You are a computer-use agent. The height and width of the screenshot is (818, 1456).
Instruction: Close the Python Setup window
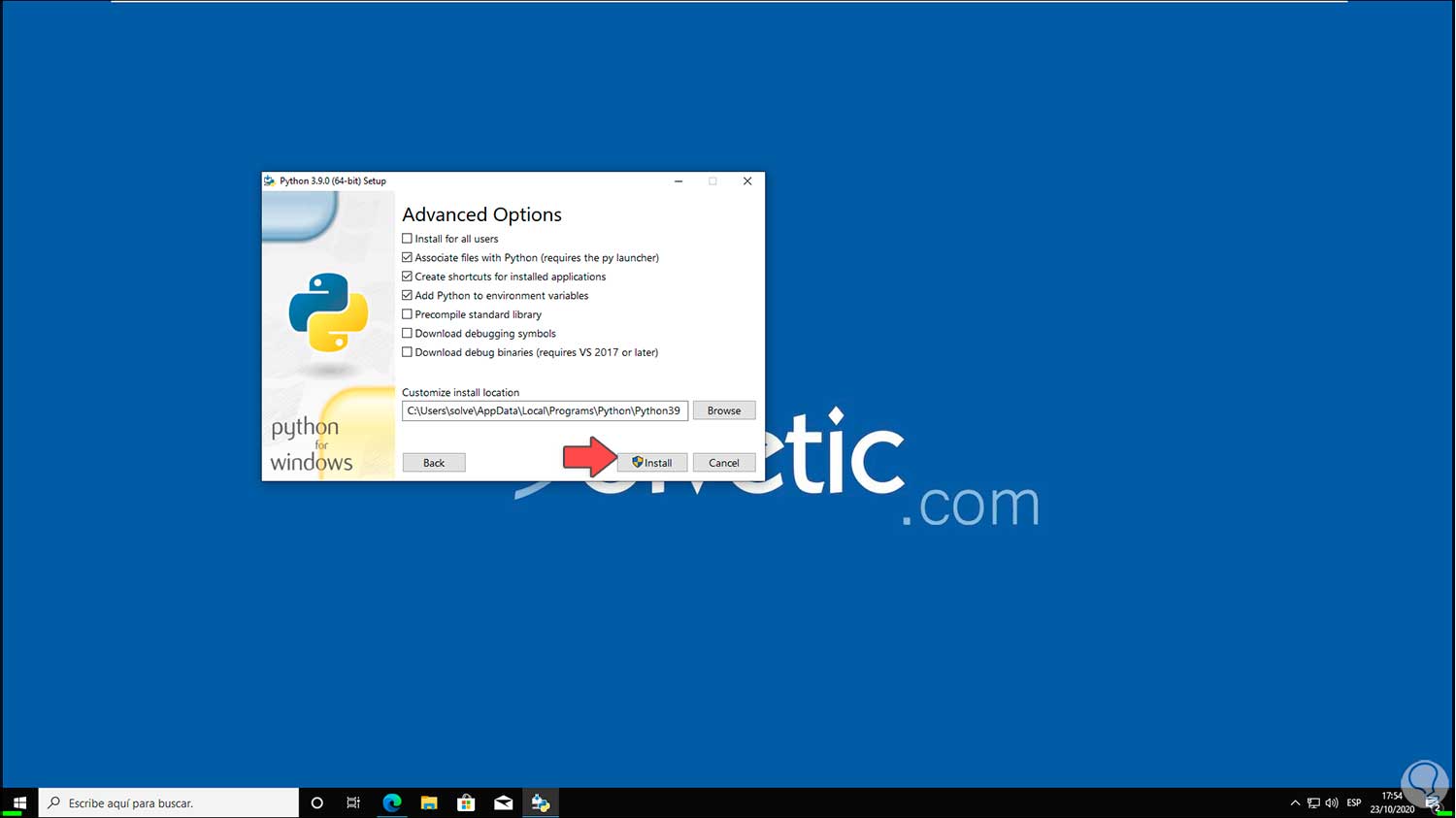747,181
